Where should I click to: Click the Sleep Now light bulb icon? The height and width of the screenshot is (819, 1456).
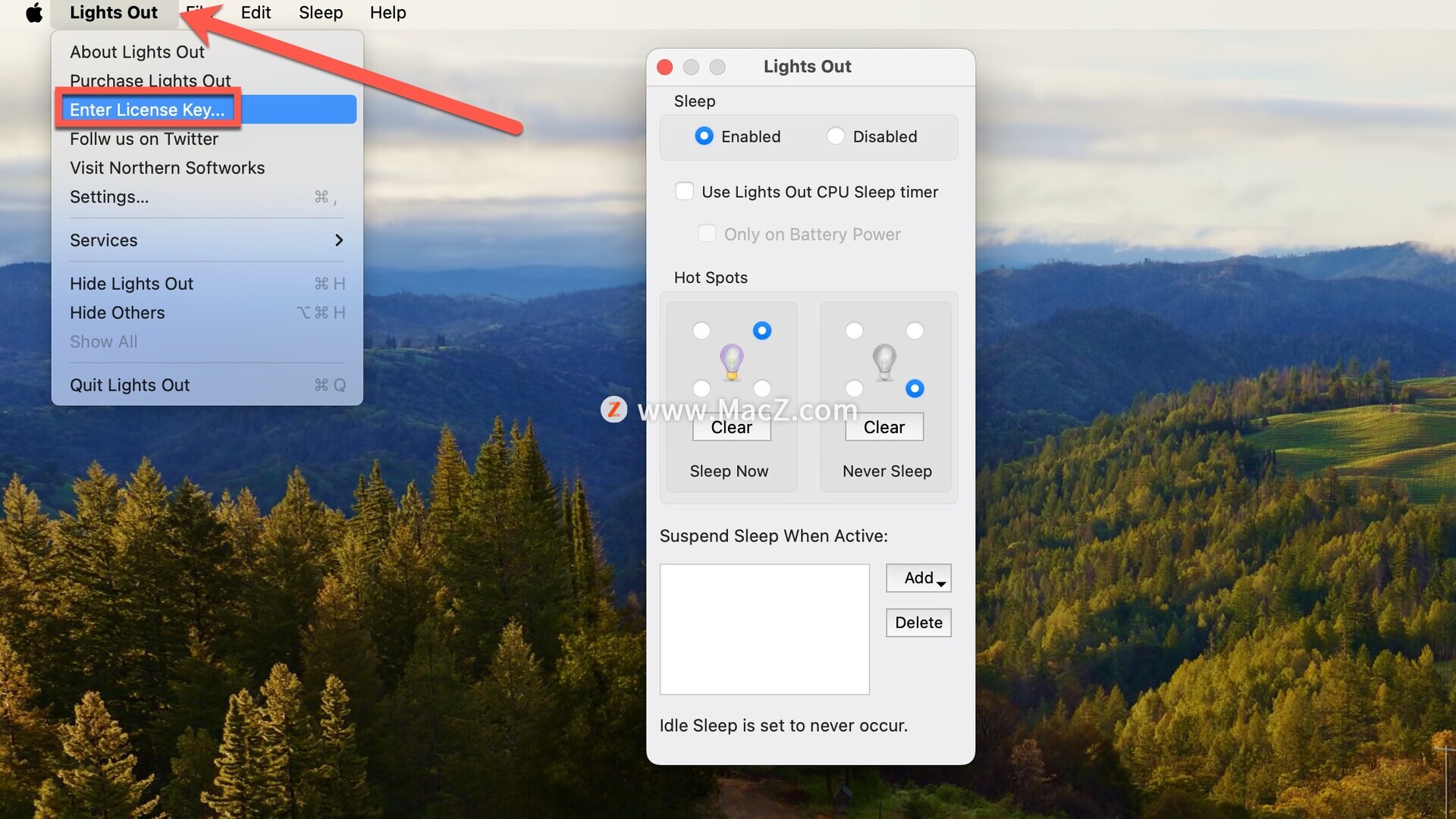point(732,361)
